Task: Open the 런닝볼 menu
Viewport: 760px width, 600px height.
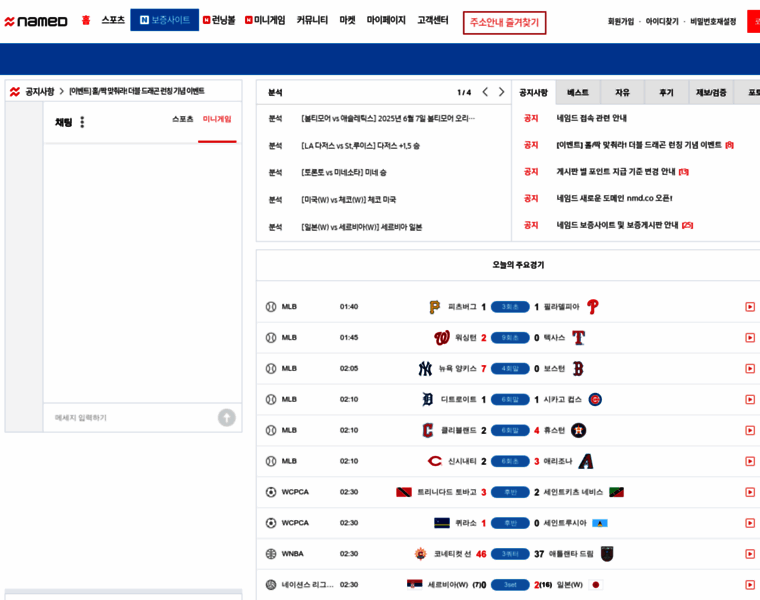Action: (x=219, y=20)
